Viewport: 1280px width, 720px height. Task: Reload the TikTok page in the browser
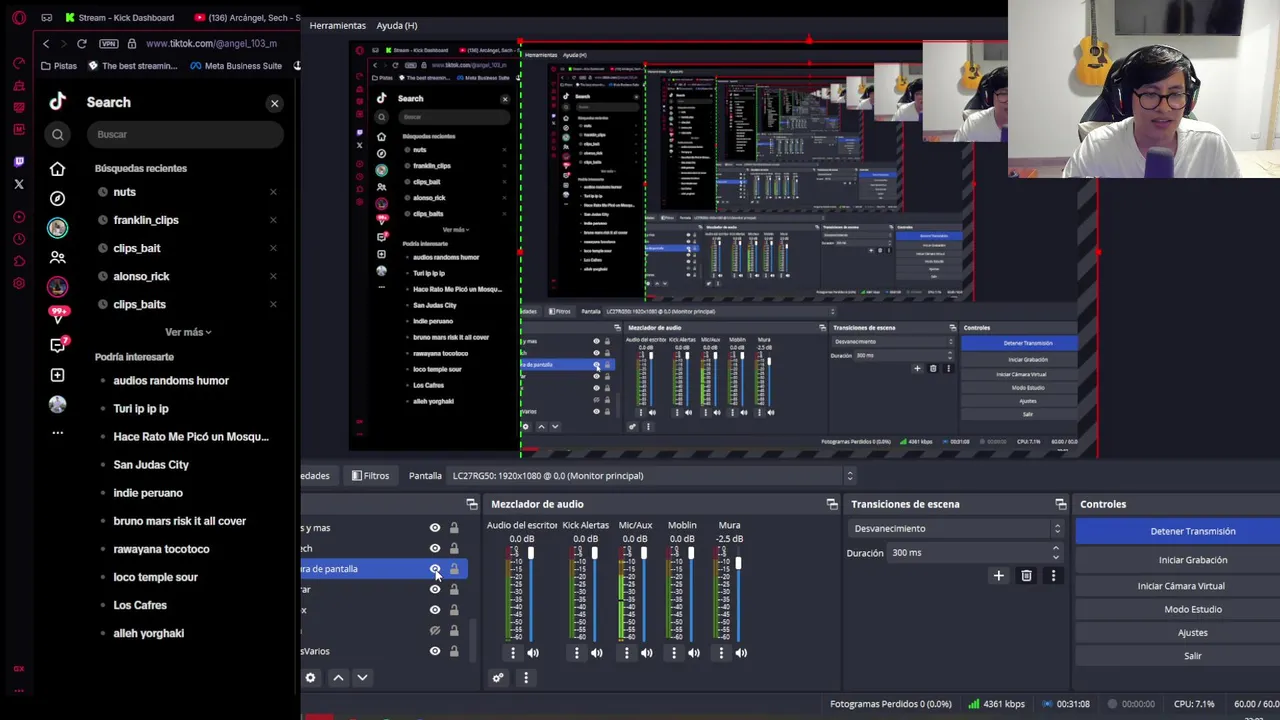click(82, 44)
